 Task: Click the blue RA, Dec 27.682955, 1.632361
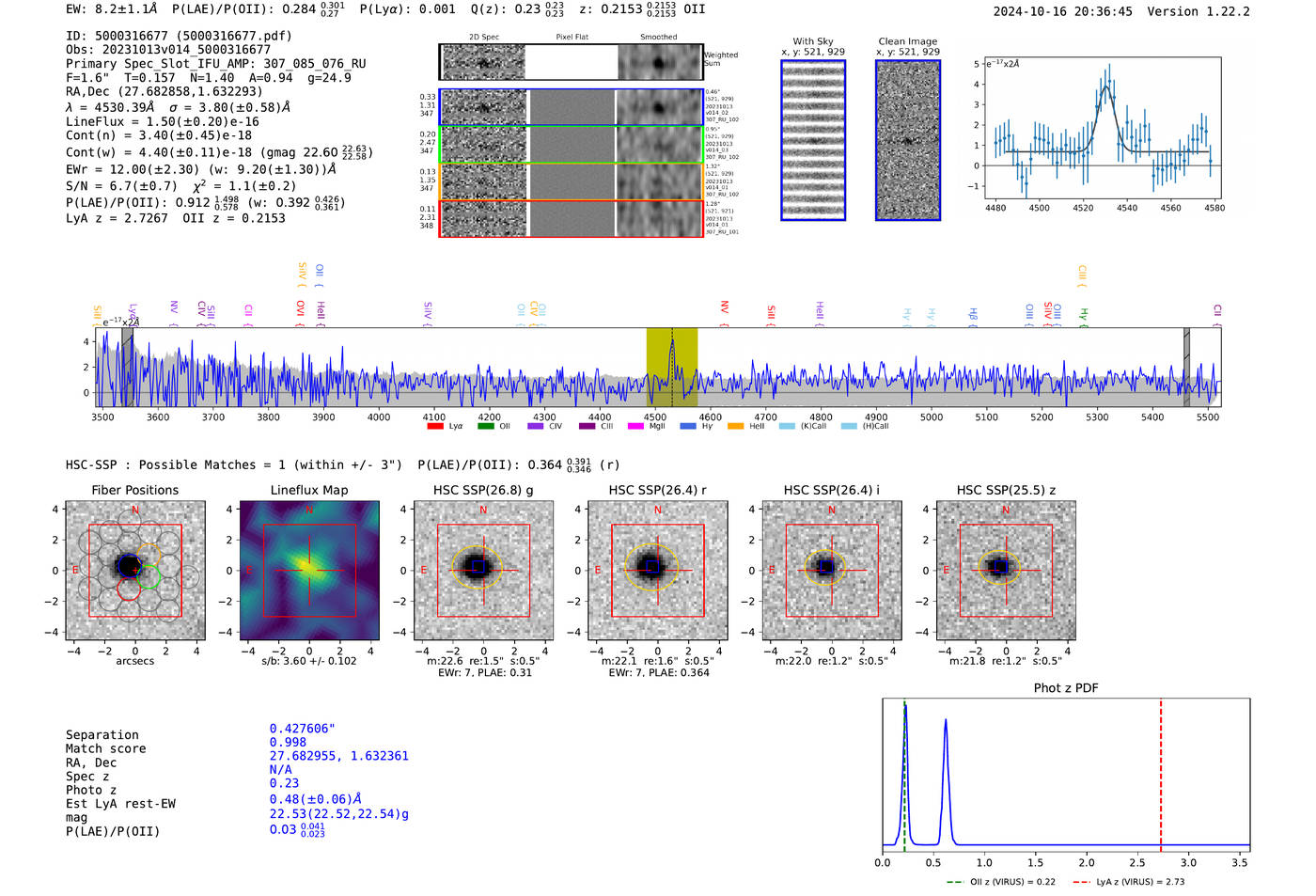(339, 756)
